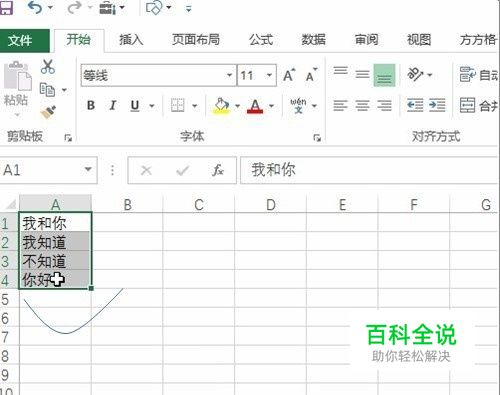
Task: Click the Cut scissors icon
Action: 48,67
